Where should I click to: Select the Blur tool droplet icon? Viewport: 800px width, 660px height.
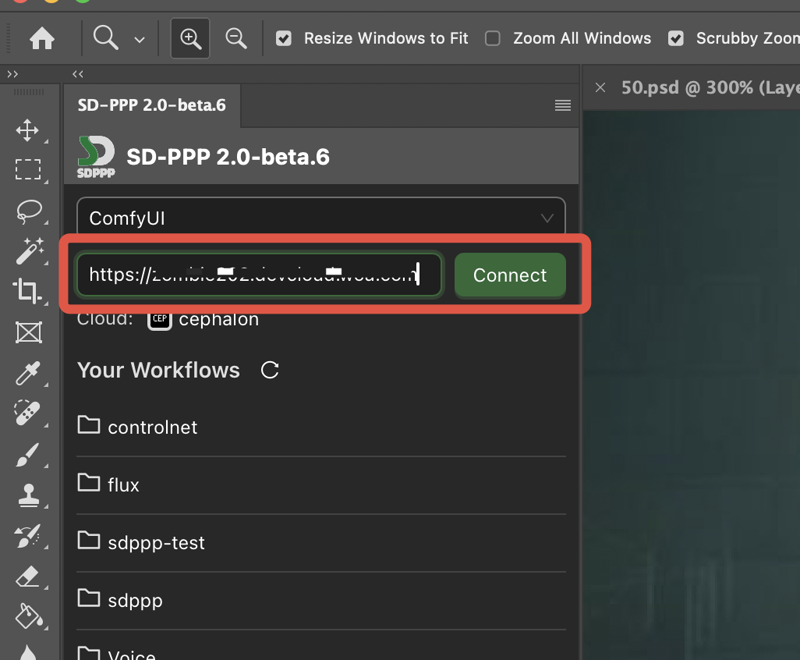28,653
